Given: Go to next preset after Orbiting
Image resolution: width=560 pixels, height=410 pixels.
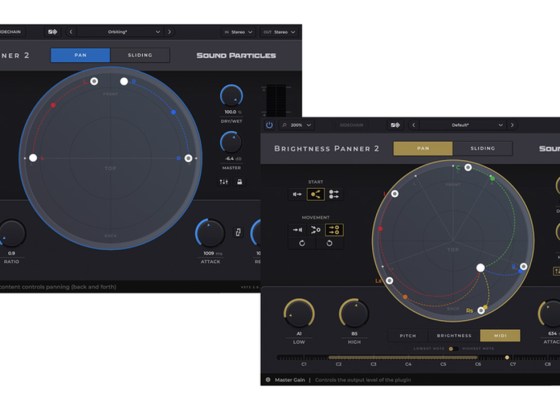Looking at the screenshot, I should pyautogui.click(x=169, y=32).
